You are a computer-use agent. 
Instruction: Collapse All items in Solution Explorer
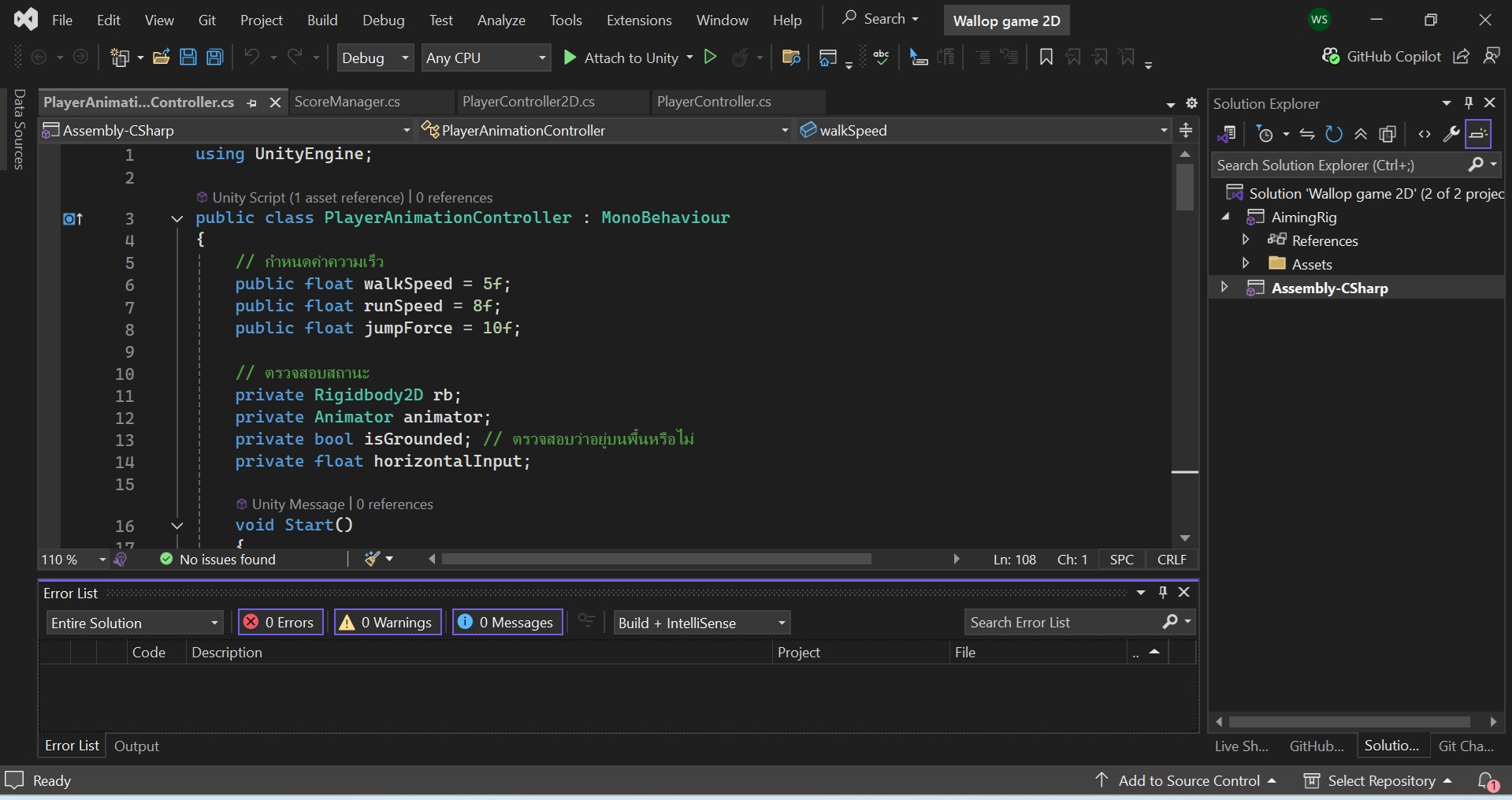click(x=1361, y=134)
